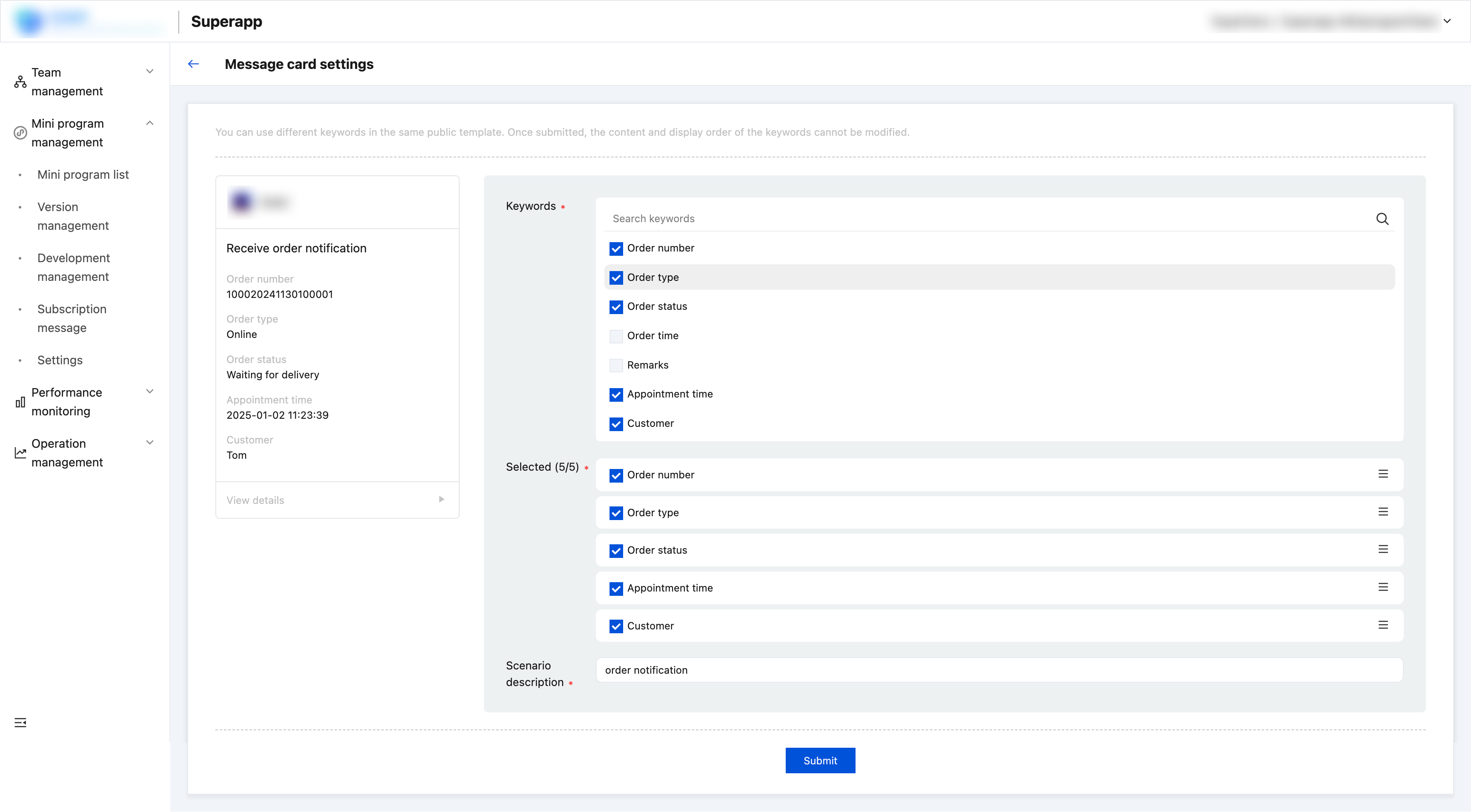Click the back arrow beside Message card settings
This screenshot has width=1471, height=812.
point(194,64)
